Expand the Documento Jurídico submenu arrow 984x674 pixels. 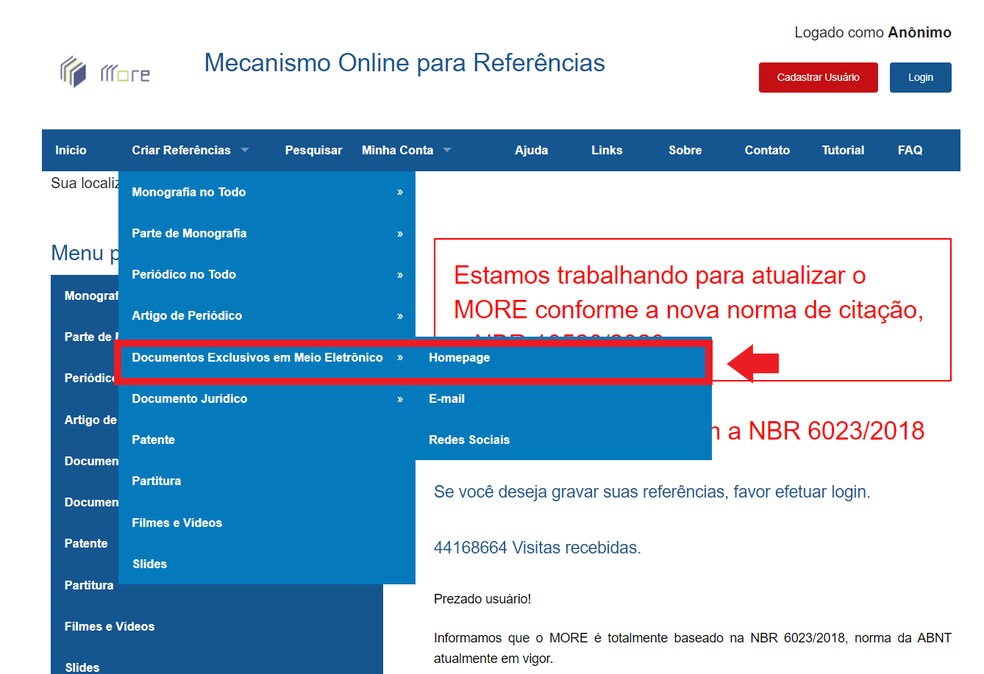(x=402, y=399)
